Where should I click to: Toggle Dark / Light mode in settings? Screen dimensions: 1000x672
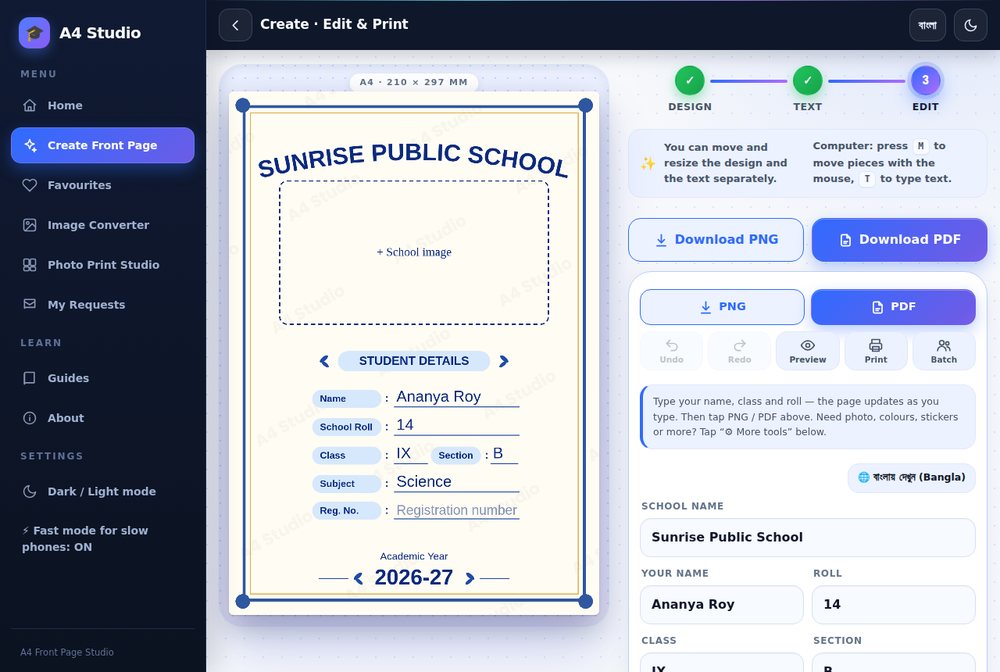click(x=103, y=492)
